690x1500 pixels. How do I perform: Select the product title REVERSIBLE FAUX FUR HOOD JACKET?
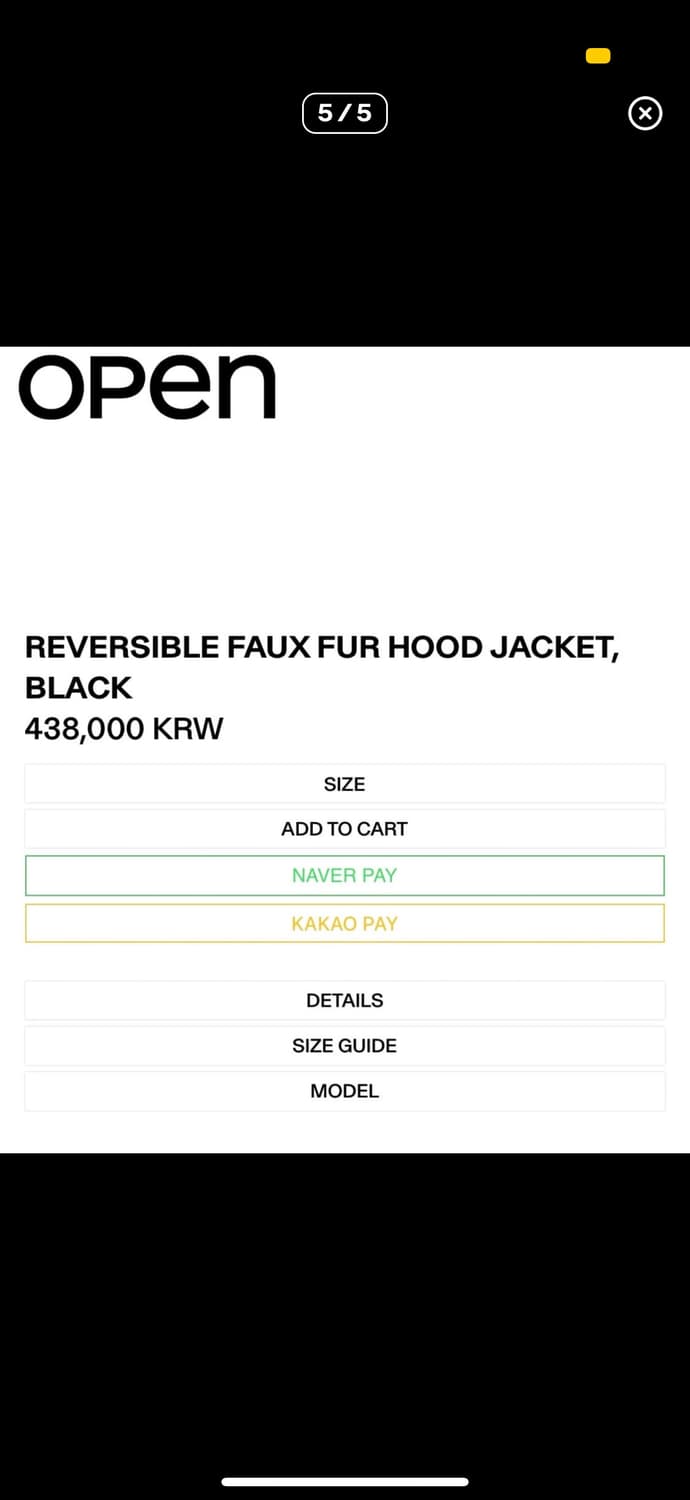322,647
